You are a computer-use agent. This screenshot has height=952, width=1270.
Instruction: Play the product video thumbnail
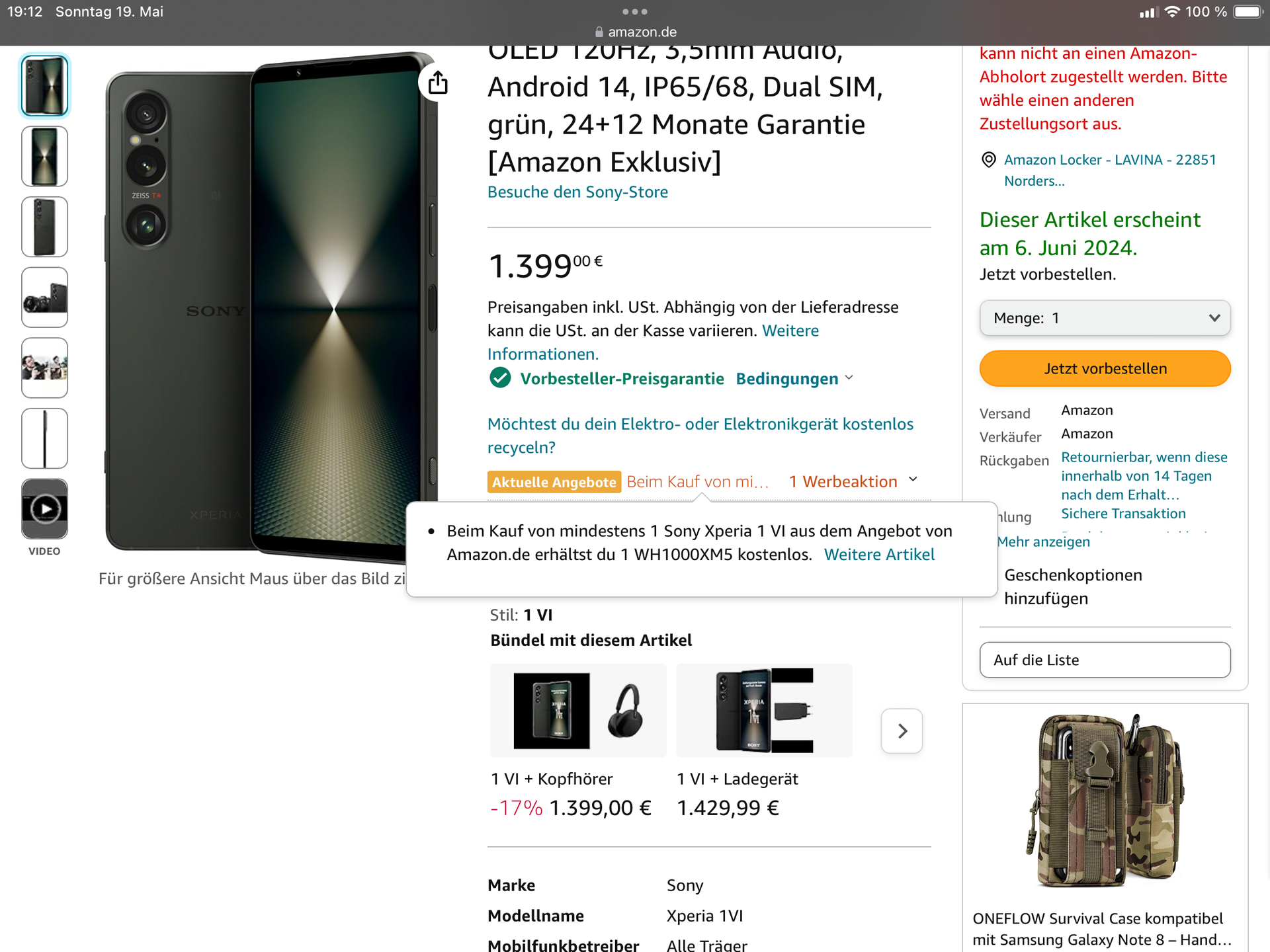coord(44,509)
